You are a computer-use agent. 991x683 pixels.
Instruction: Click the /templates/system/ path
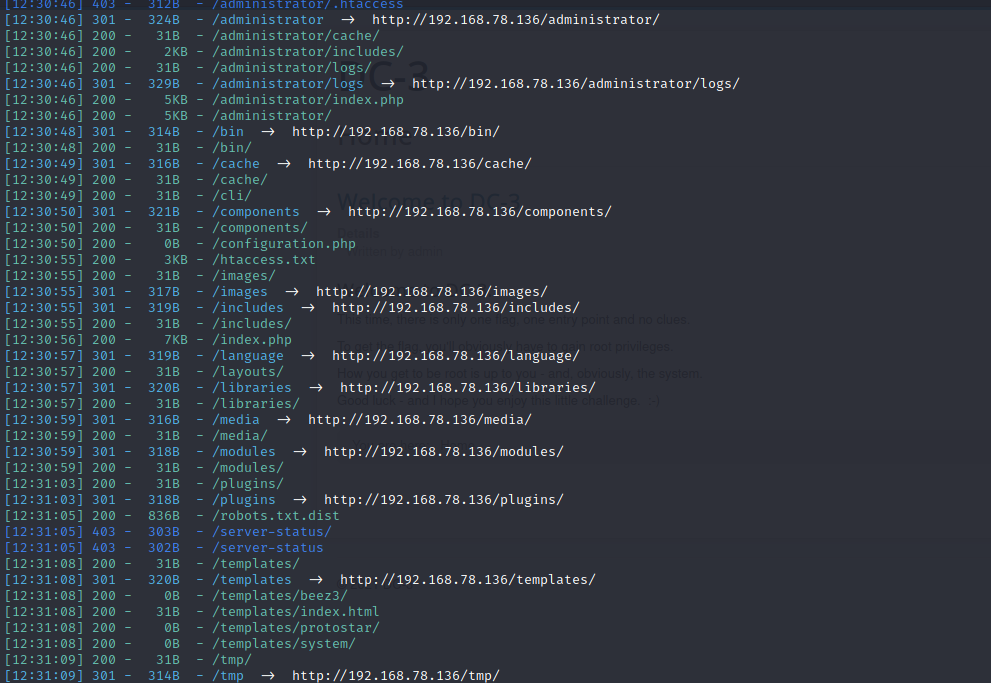284,644
